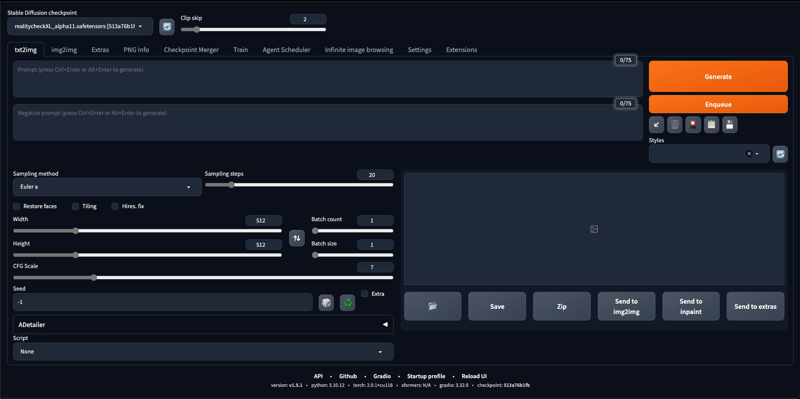Image resolution: width=800 pixels, height=399 pixels.
Task: Click the Enqueue button
Action: click(718, 104)
